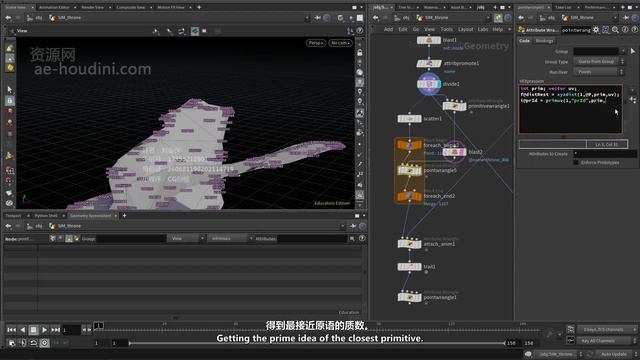
Task: Select the pointwrangle1 node at the bottom
Action: pos(409,297)
